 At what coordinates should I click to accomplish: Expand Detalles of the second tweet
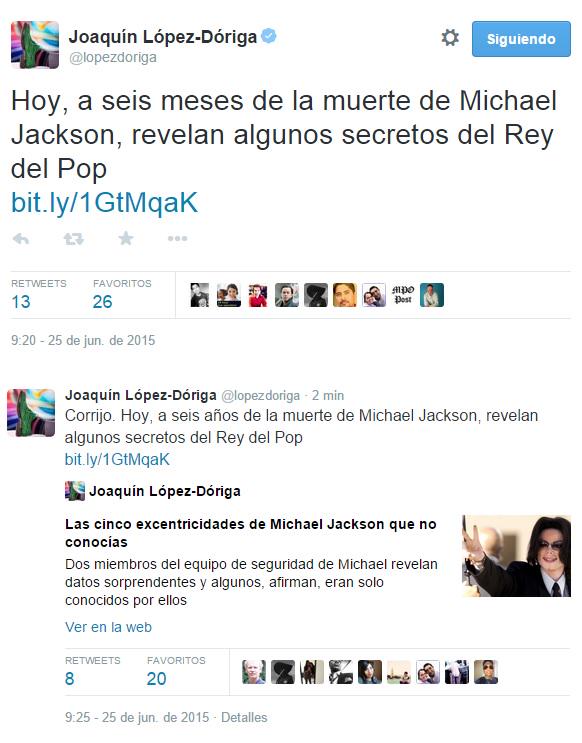point(244,717)
